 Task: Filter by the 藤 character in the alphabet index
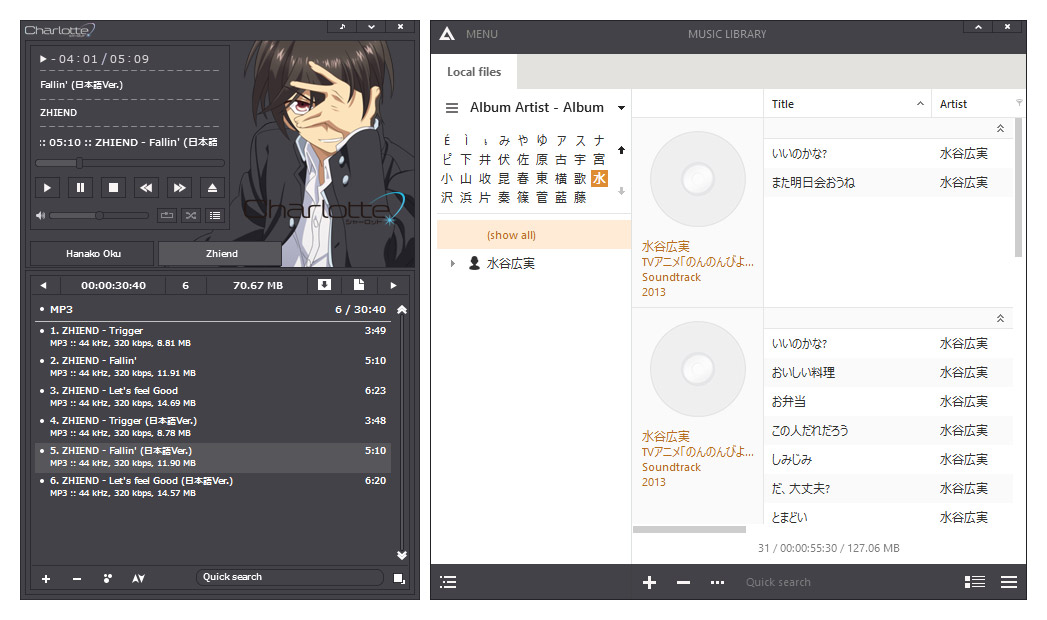click(580, 197)
